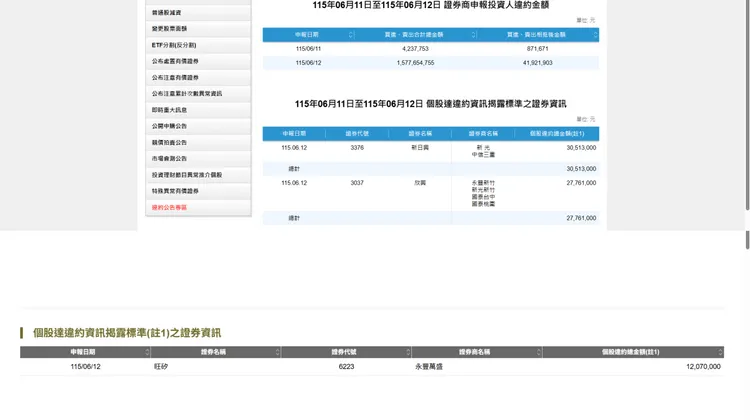Screen dimensions: 750x420
Task: Select stock code 3037
Action: (x=357, y=183)
